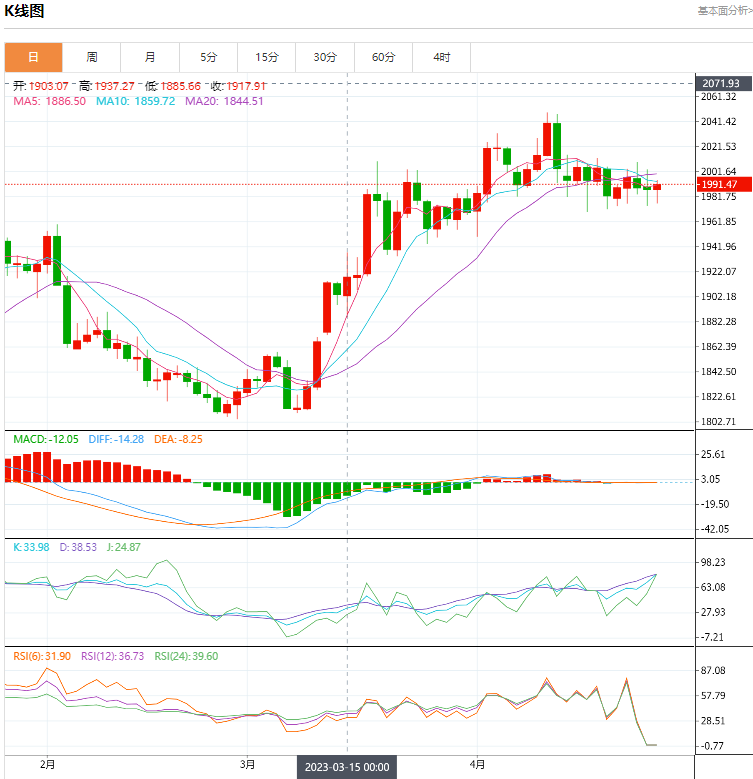Image resolution: width=753 pixels, height=779 pixels.
Task: Click the 高: 1937.27 high value
Action: [x=107, y=86]
